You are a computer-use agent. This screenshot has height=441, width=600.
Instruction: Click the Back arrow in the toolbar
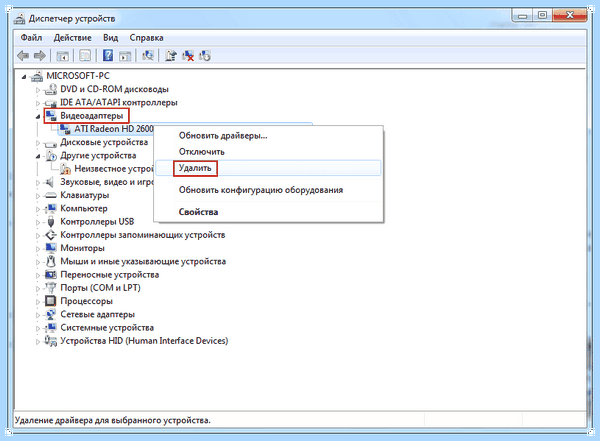(x=23, y=56)
